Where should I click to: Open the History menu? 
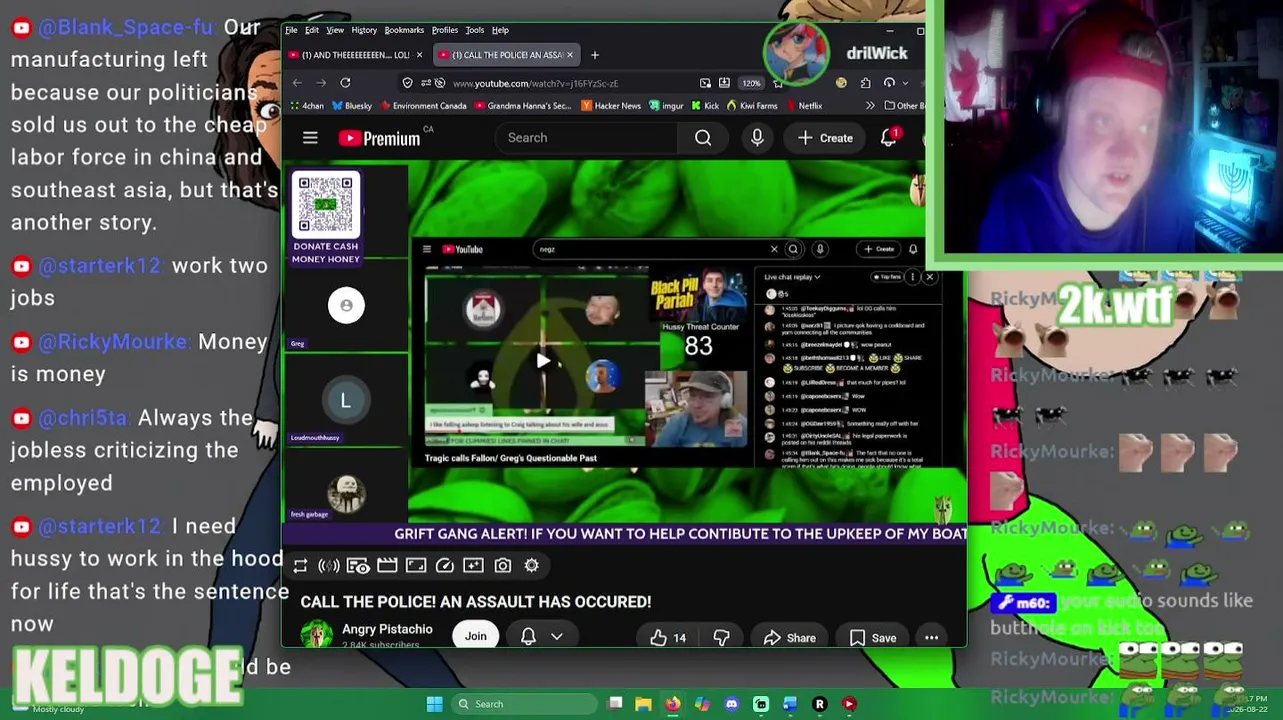pos(364,30)
